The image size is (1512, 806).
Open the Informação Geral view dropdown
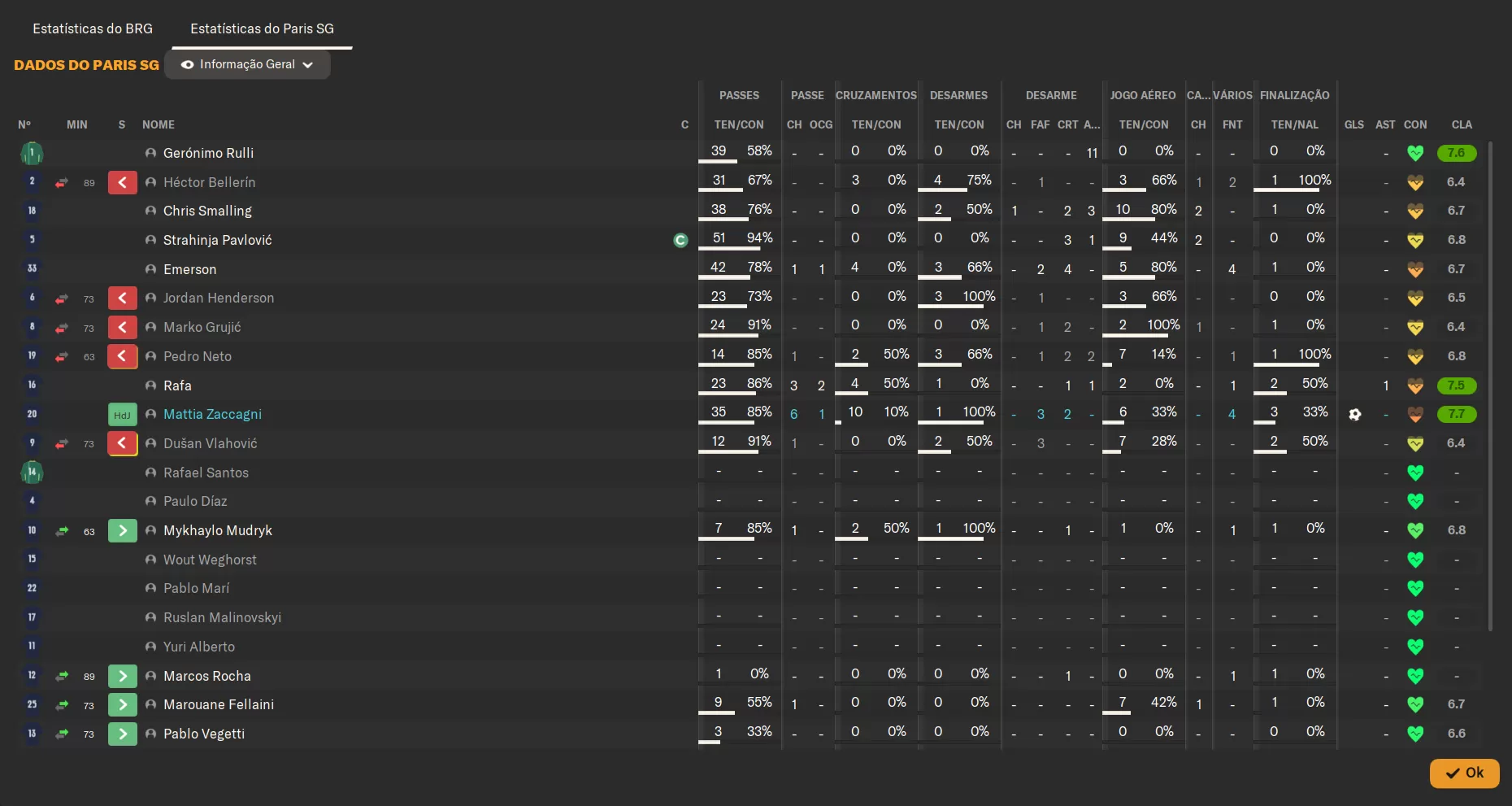pos(247,64)
